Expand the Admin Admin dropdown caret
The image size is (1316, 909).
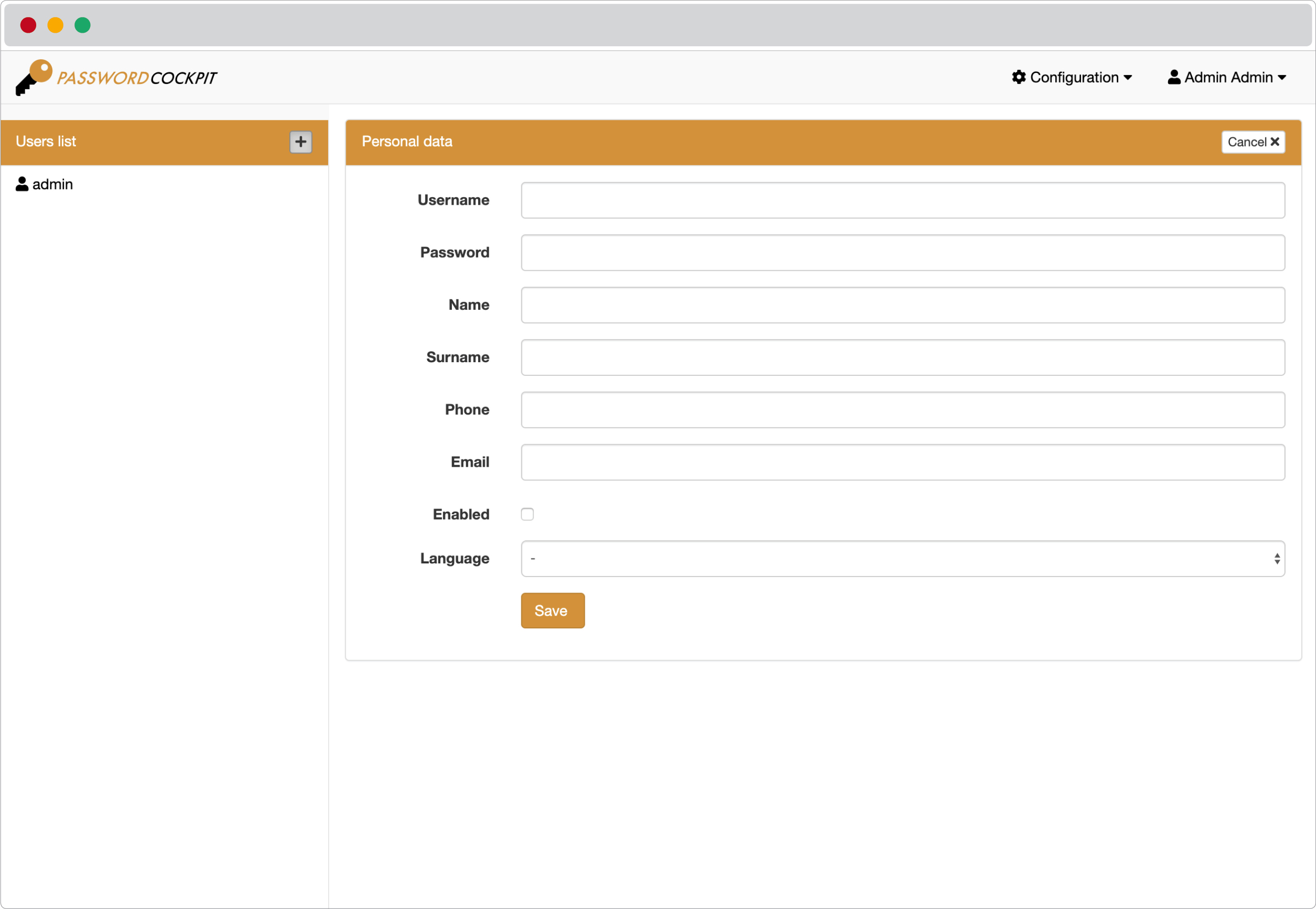1282,77
